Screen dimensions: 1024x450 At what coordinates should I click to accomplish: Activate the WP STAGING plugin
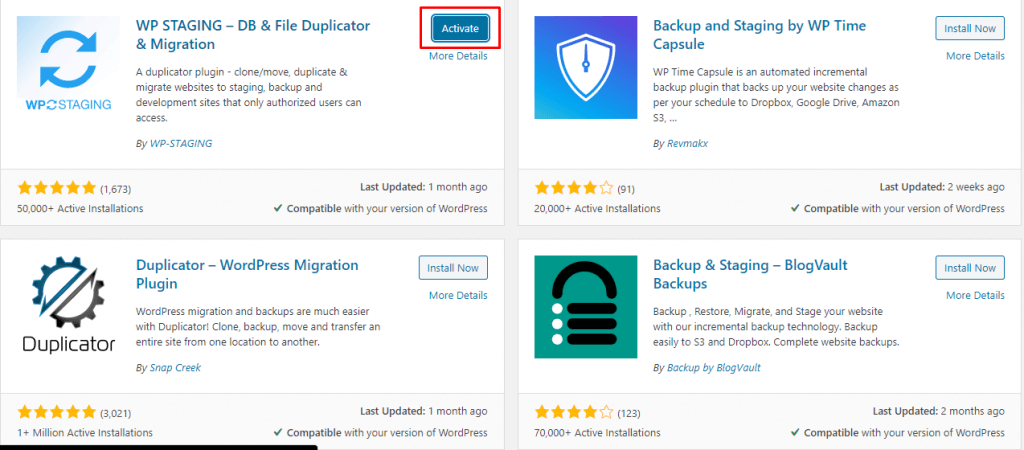pos(460,28)
